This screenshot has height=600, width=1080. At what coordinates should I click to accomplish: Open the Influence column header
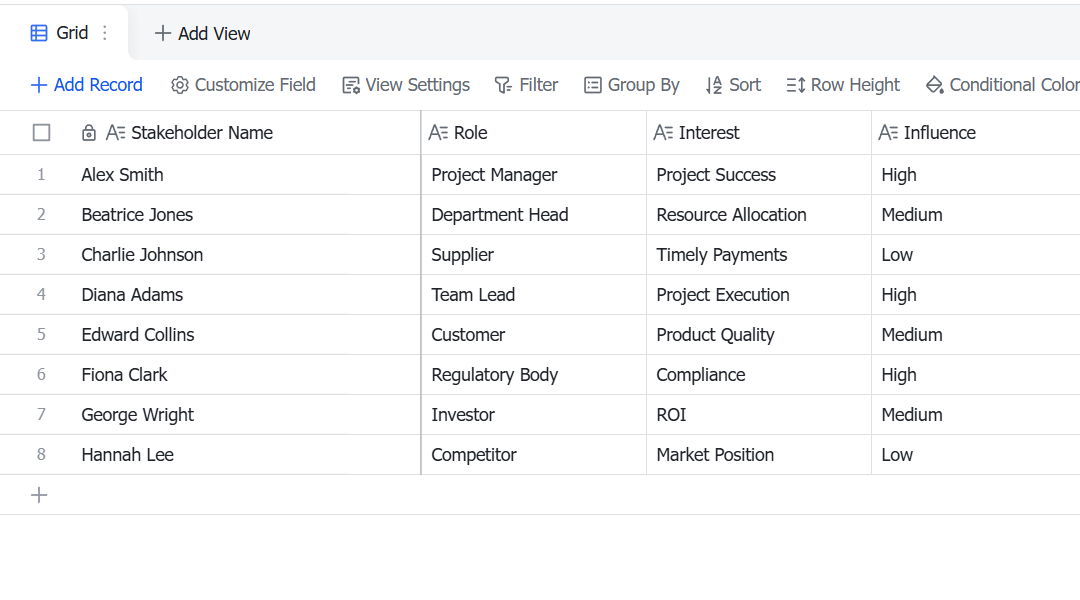coord(975,132)
